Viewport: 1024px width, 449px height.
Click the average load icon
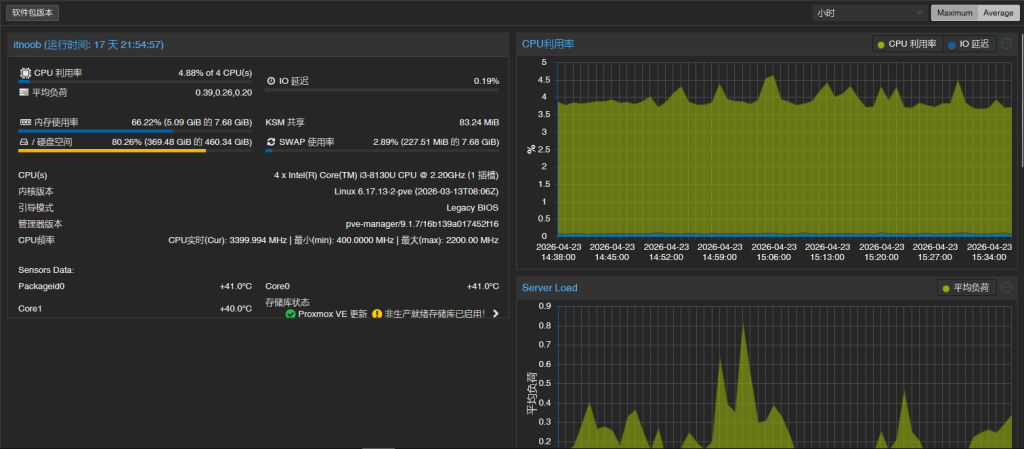click(25, 92)
